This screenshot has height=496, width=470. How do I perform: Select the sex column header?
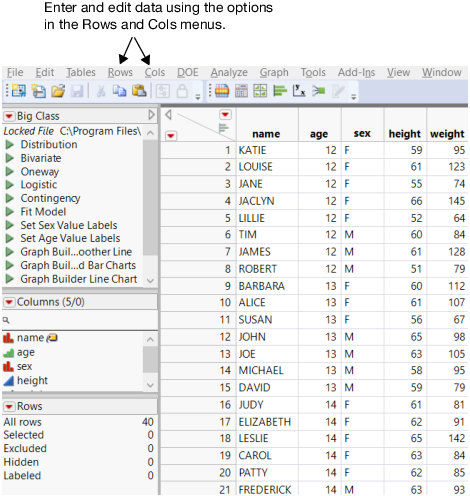coord(362,125)
